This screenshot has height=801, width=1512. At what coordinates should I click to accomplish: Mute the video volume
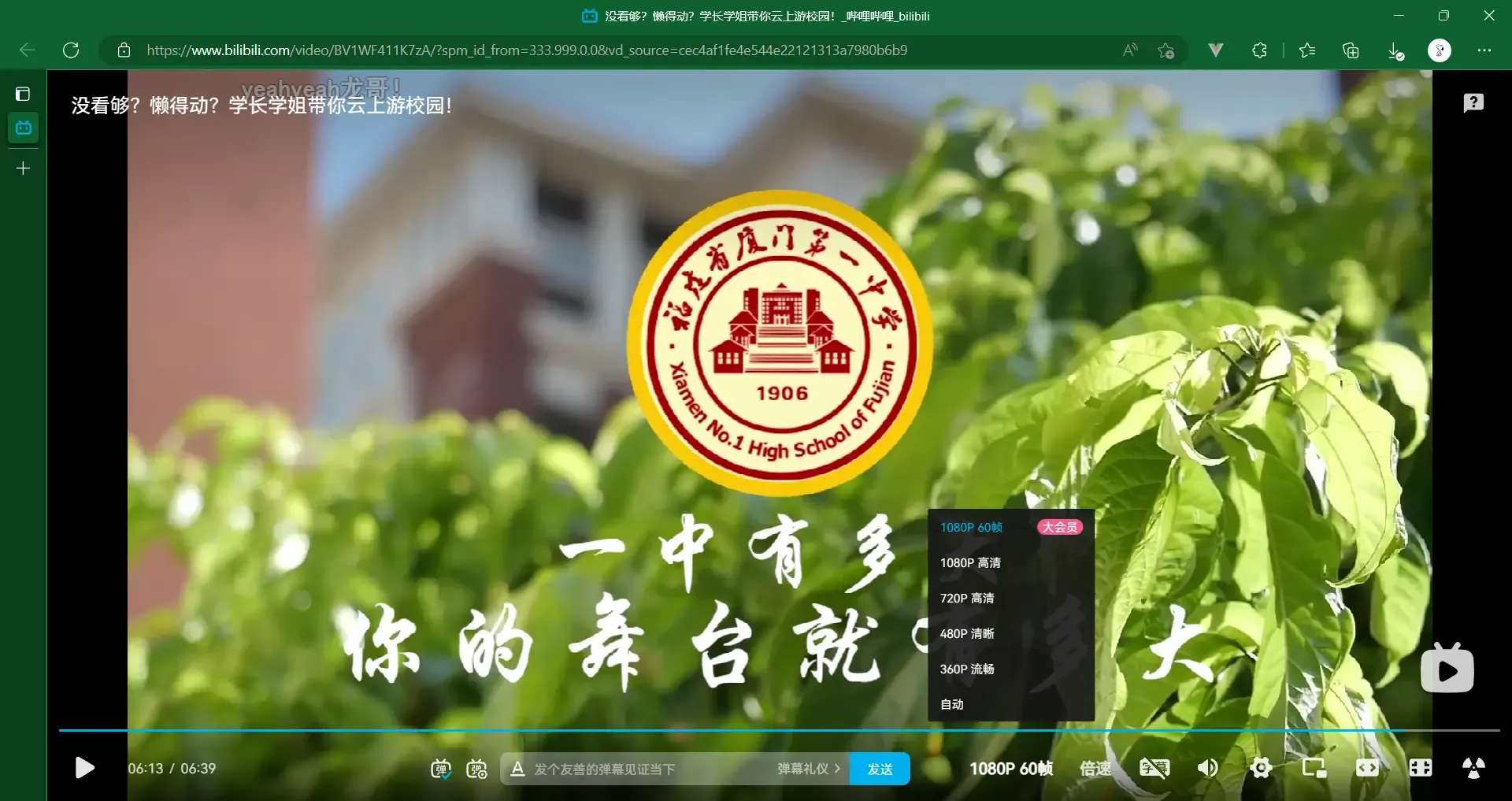click(x=1208, y=768)
